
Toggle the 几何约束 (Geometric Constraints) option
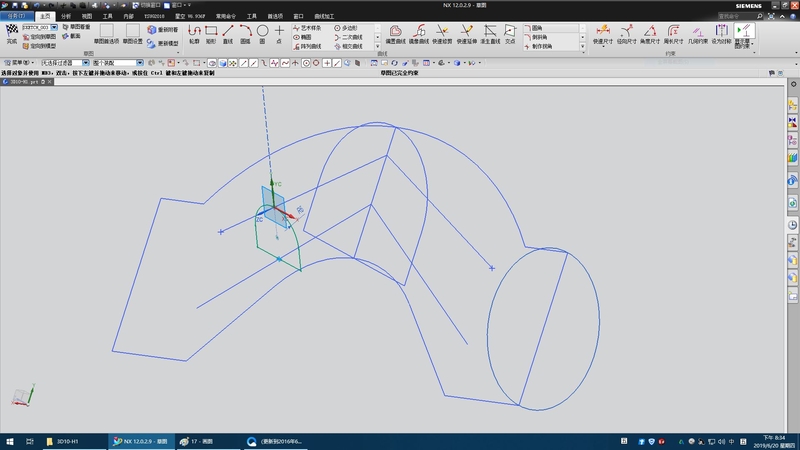[698, 32]
